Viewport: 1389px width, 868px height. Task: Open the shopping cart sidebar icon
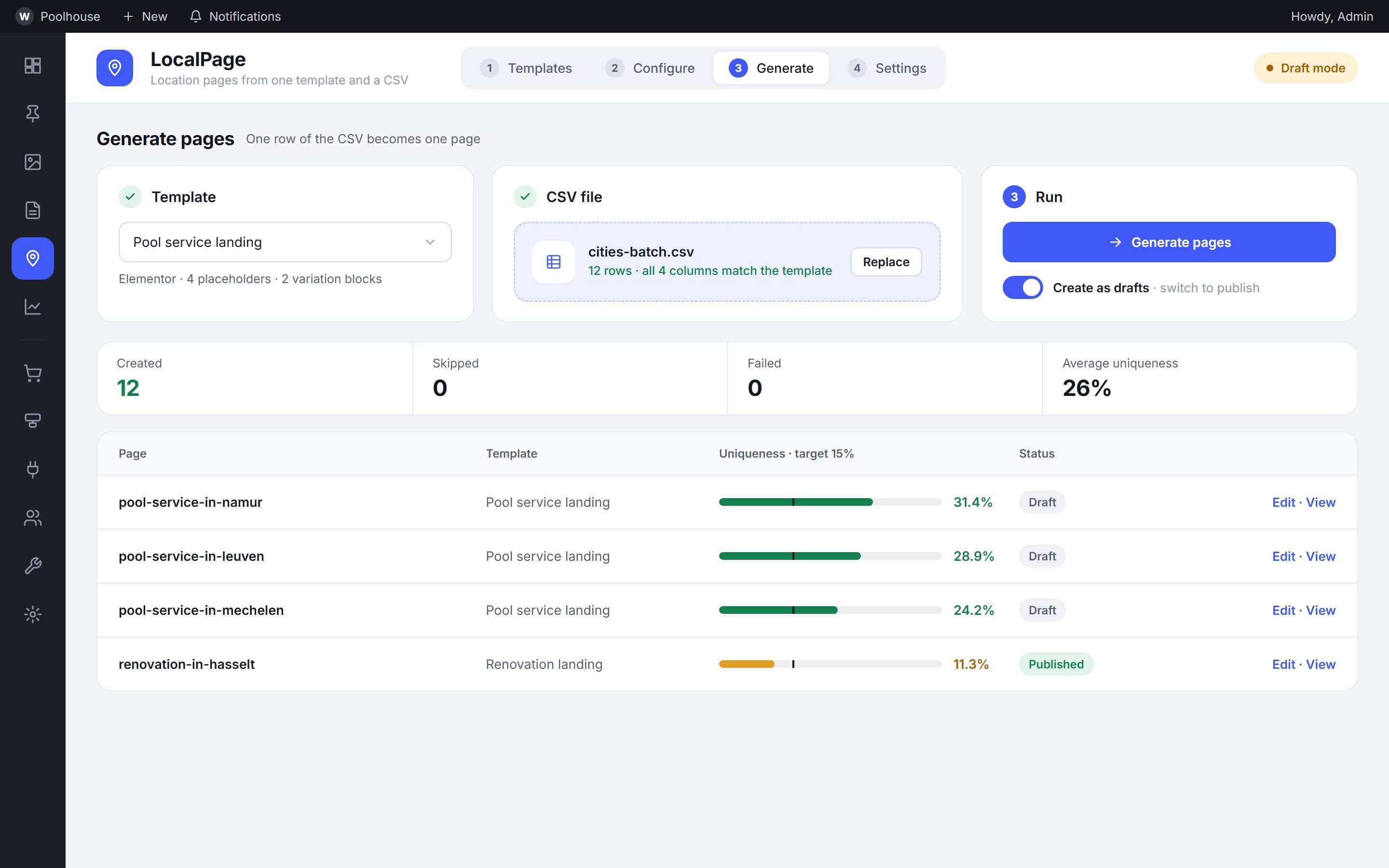coord(33,373)
